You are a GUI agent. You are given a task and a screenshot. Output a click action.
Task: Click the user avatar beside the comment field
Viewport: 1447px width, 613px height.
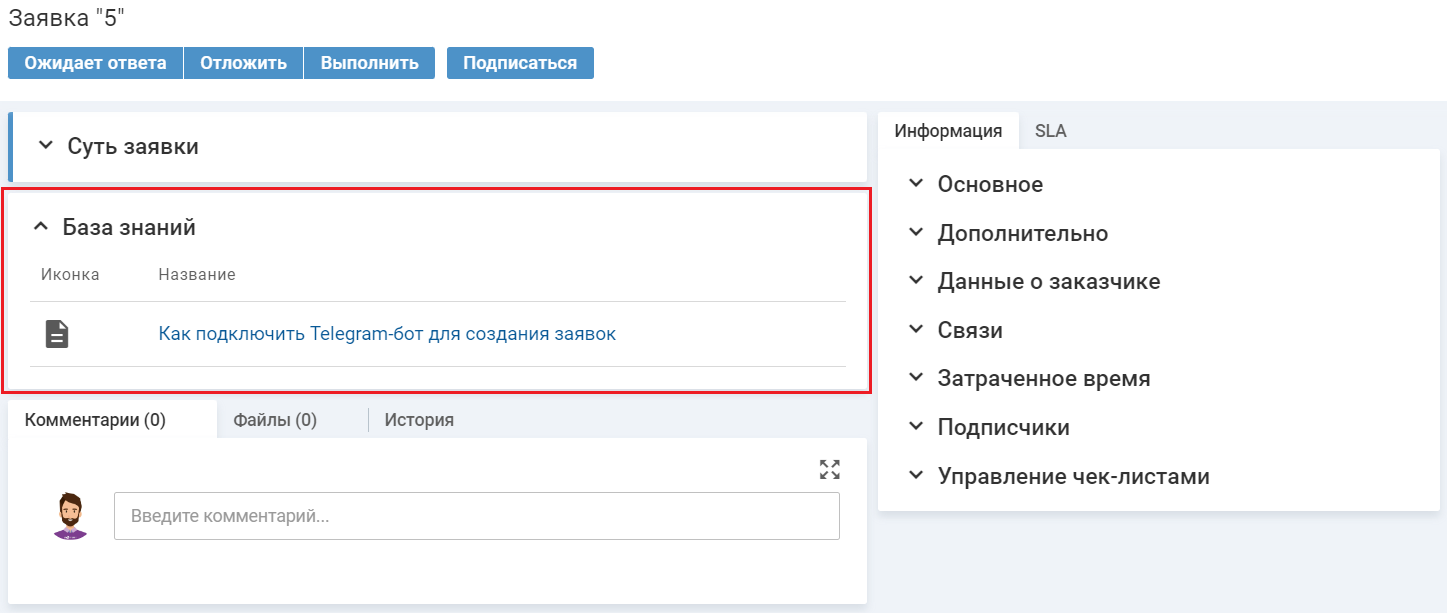coord(70,516)
